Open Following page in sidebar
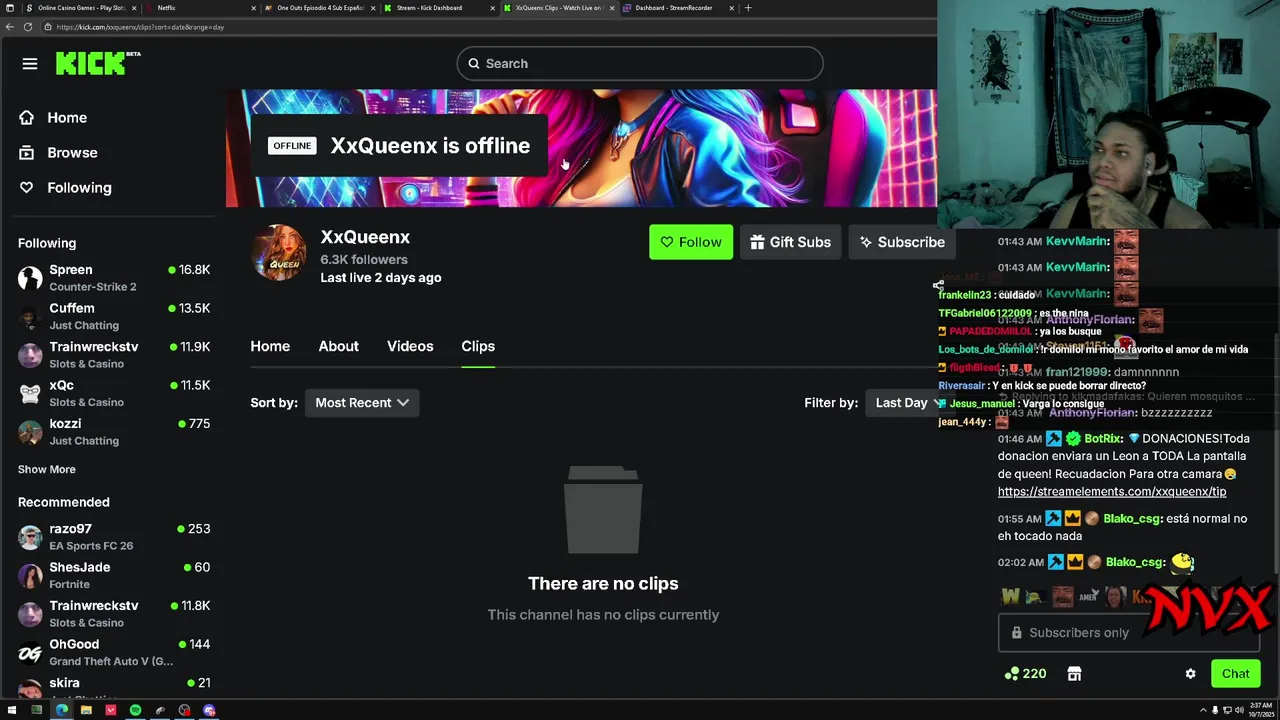The width and height of the screenshot is (1280, 720). [x=79, y=188]
